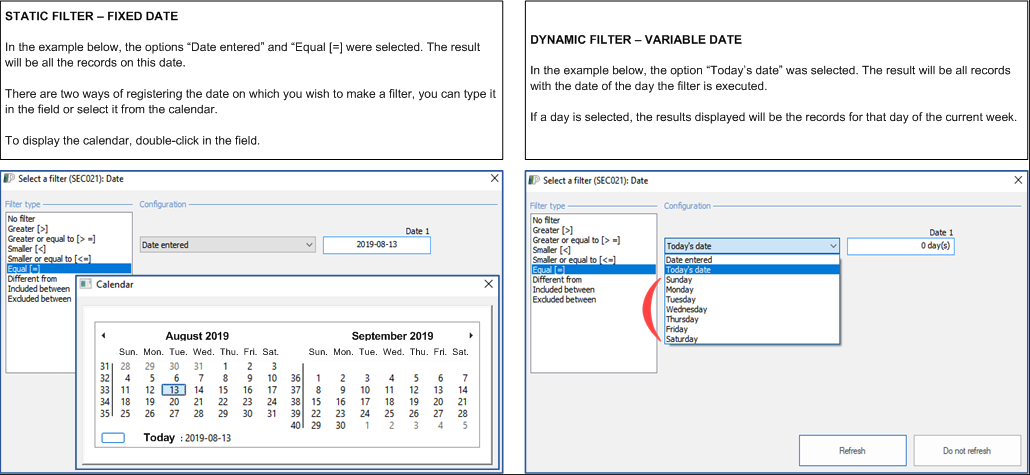Close the Calendar popup window
The image size is (1030, 475).
pyautogui.click(x=488, y=284)
